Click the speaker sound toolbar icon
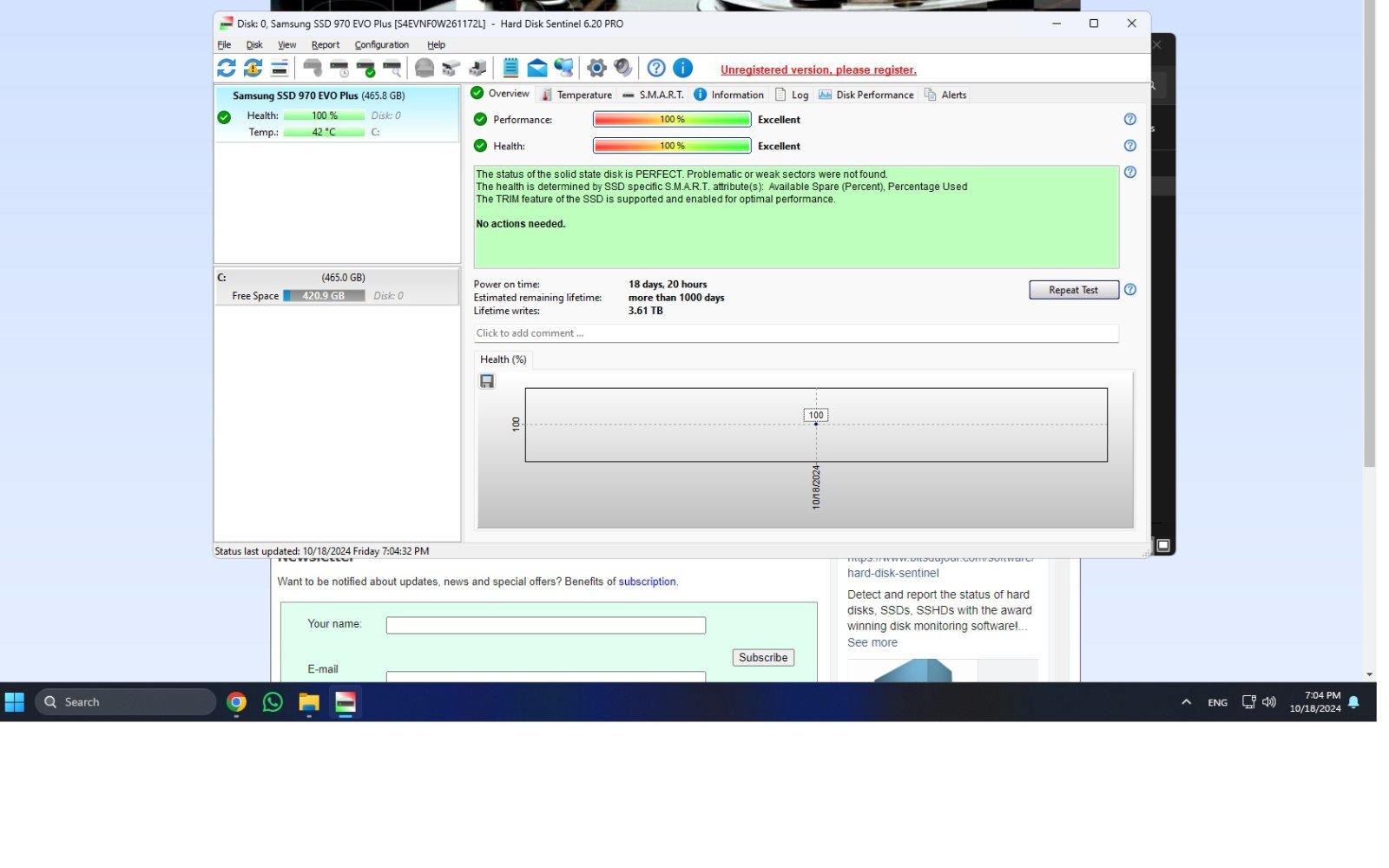Image resolution: width=1389 pixels, height=868 pixels. pyautogui.click(x=623, y=68)
